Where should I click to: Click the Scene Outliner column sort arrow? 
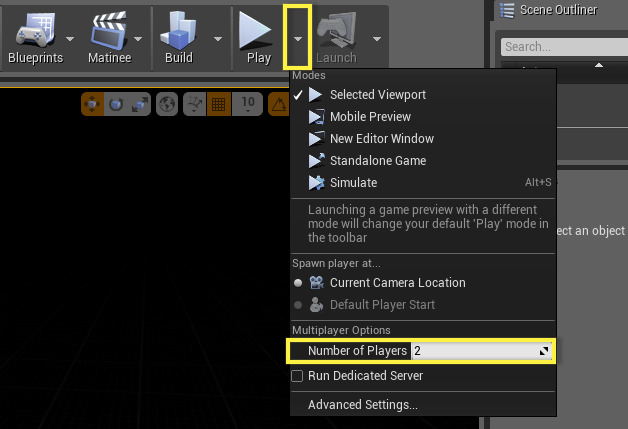tap(599, 65)
